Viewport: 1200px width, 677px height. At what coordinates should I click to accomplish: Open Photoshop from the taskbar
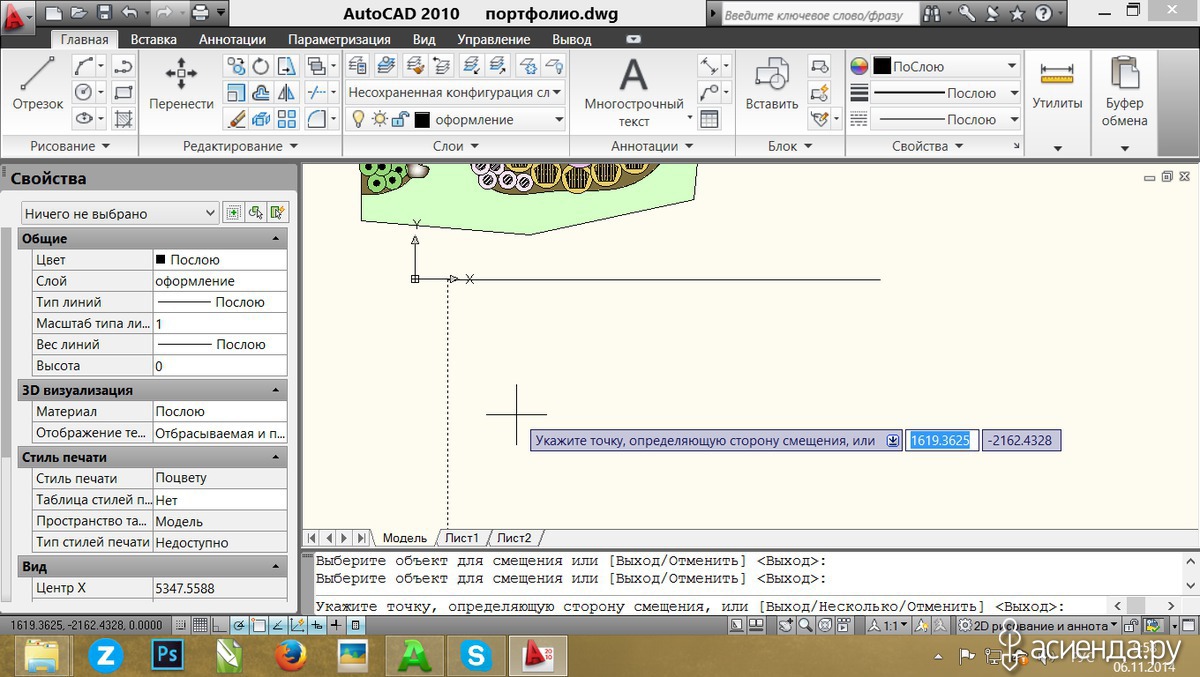[168, 656]
